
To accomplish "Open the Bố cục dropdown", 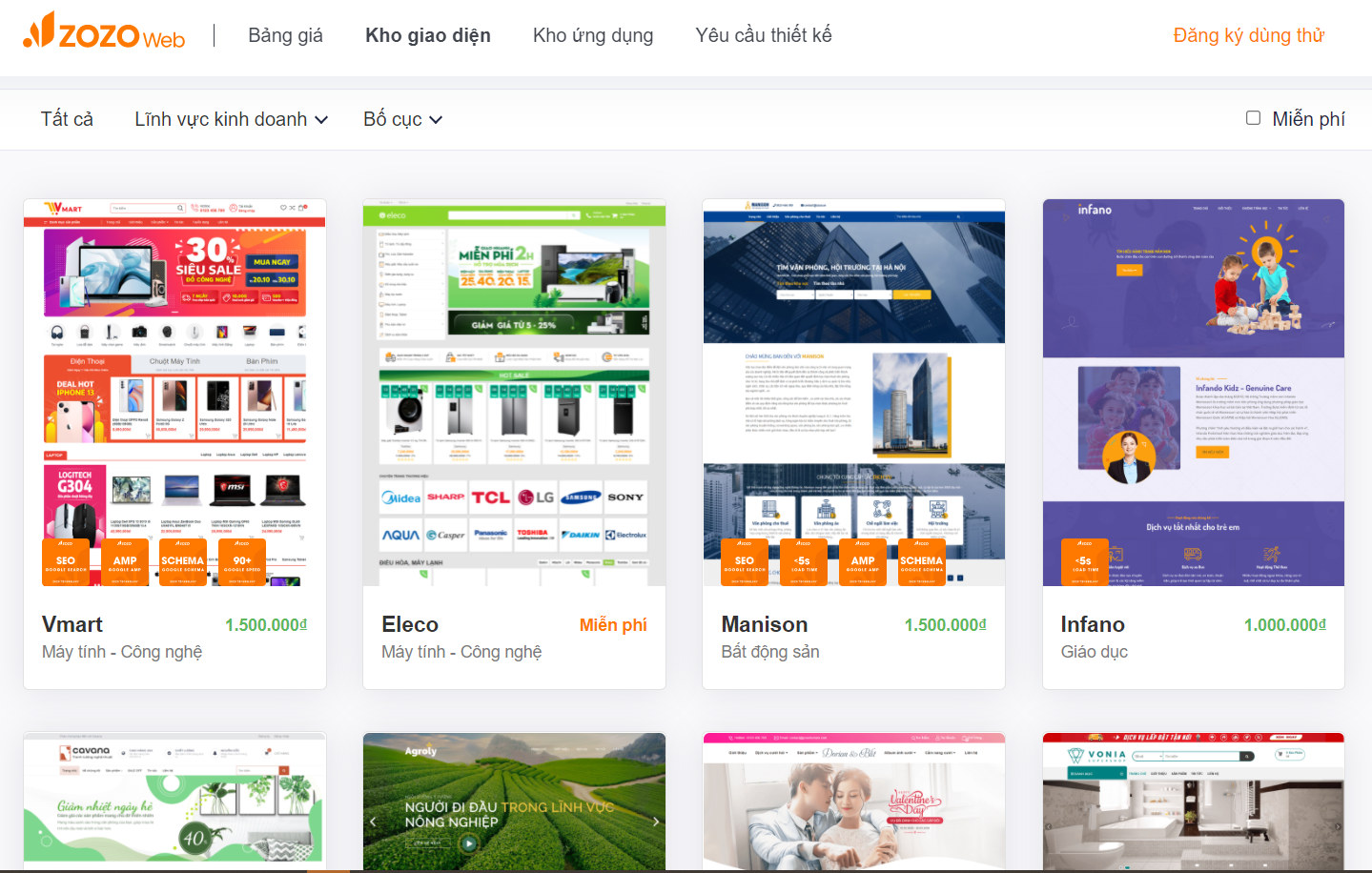I will 402,119.
